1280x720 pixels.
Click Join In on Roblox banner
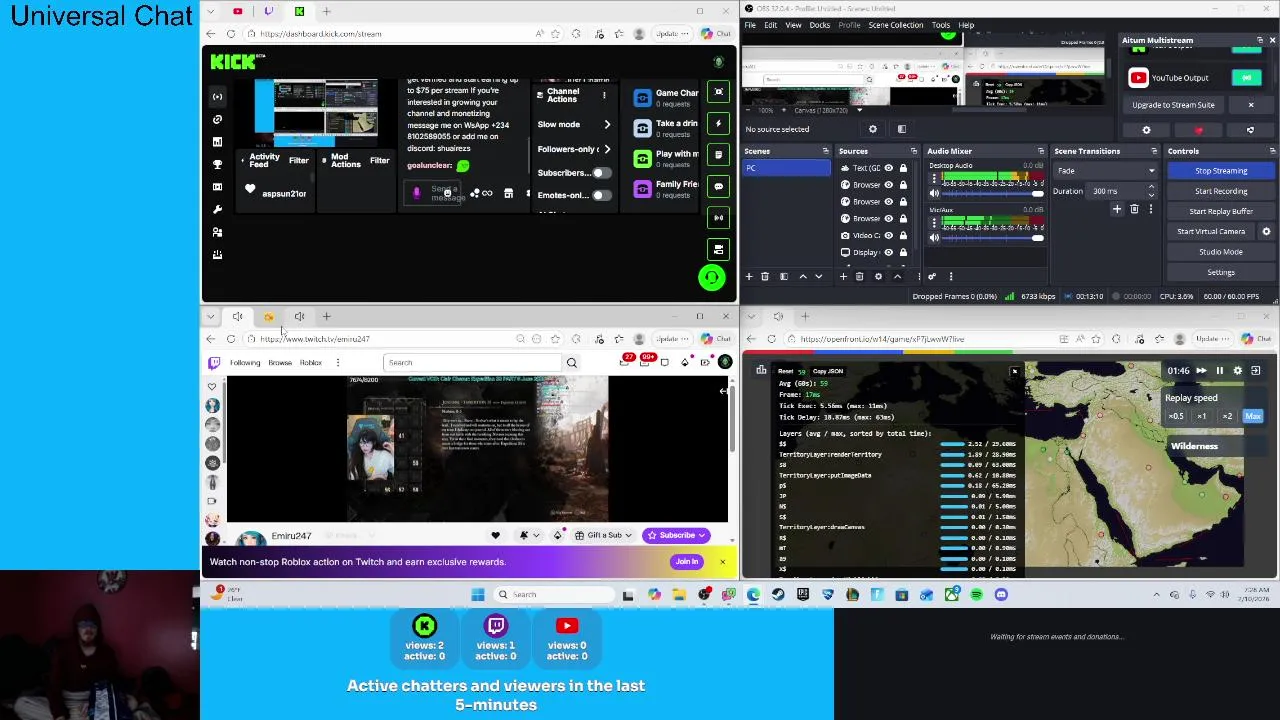pos(686,562)
